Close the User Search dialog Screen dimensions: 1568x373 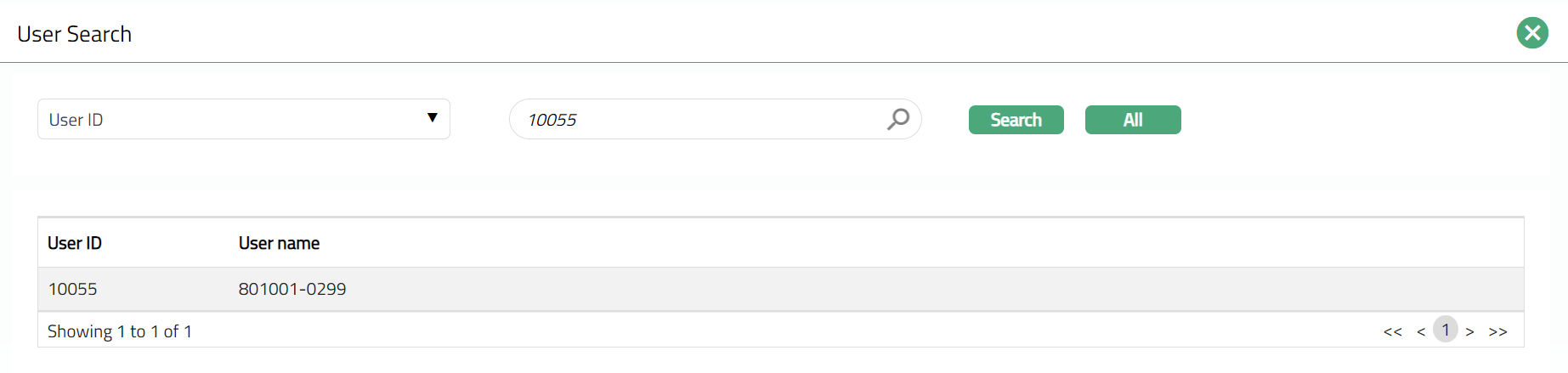click(x=1532, y=33)
